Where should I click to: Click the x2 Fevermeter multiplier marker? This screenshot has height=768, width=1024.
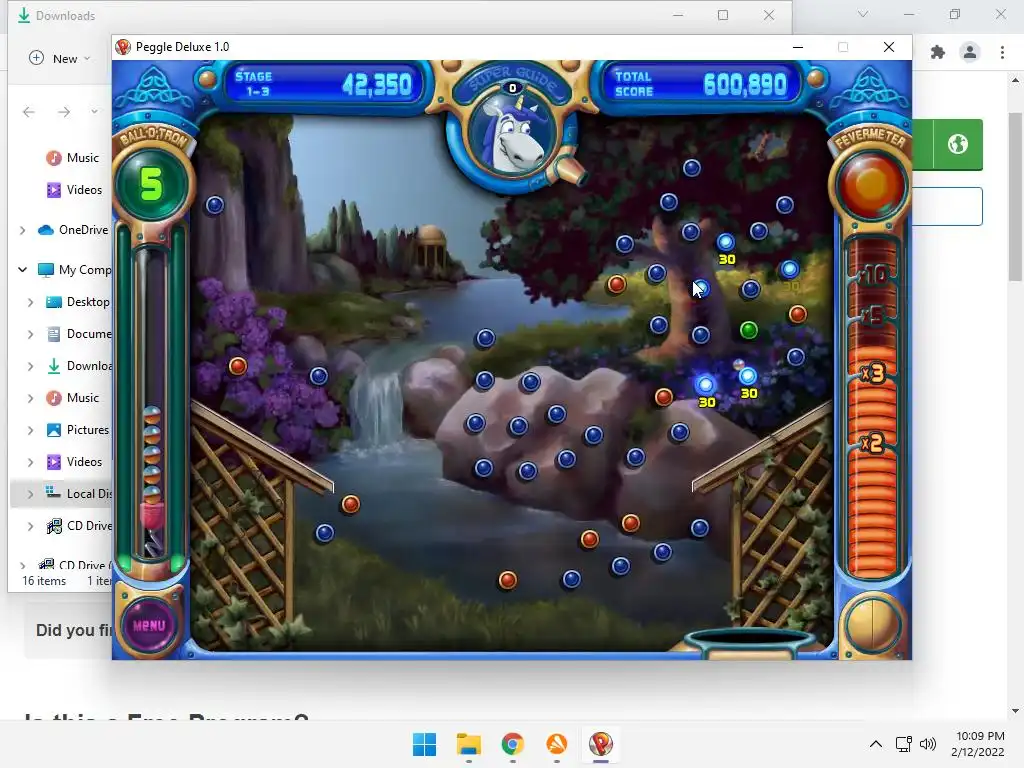872,444
